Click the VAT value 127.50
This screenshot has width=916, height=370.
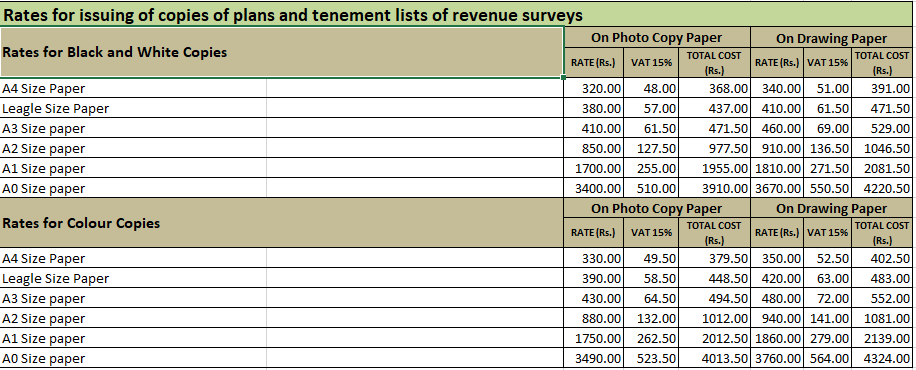point(651,148)
